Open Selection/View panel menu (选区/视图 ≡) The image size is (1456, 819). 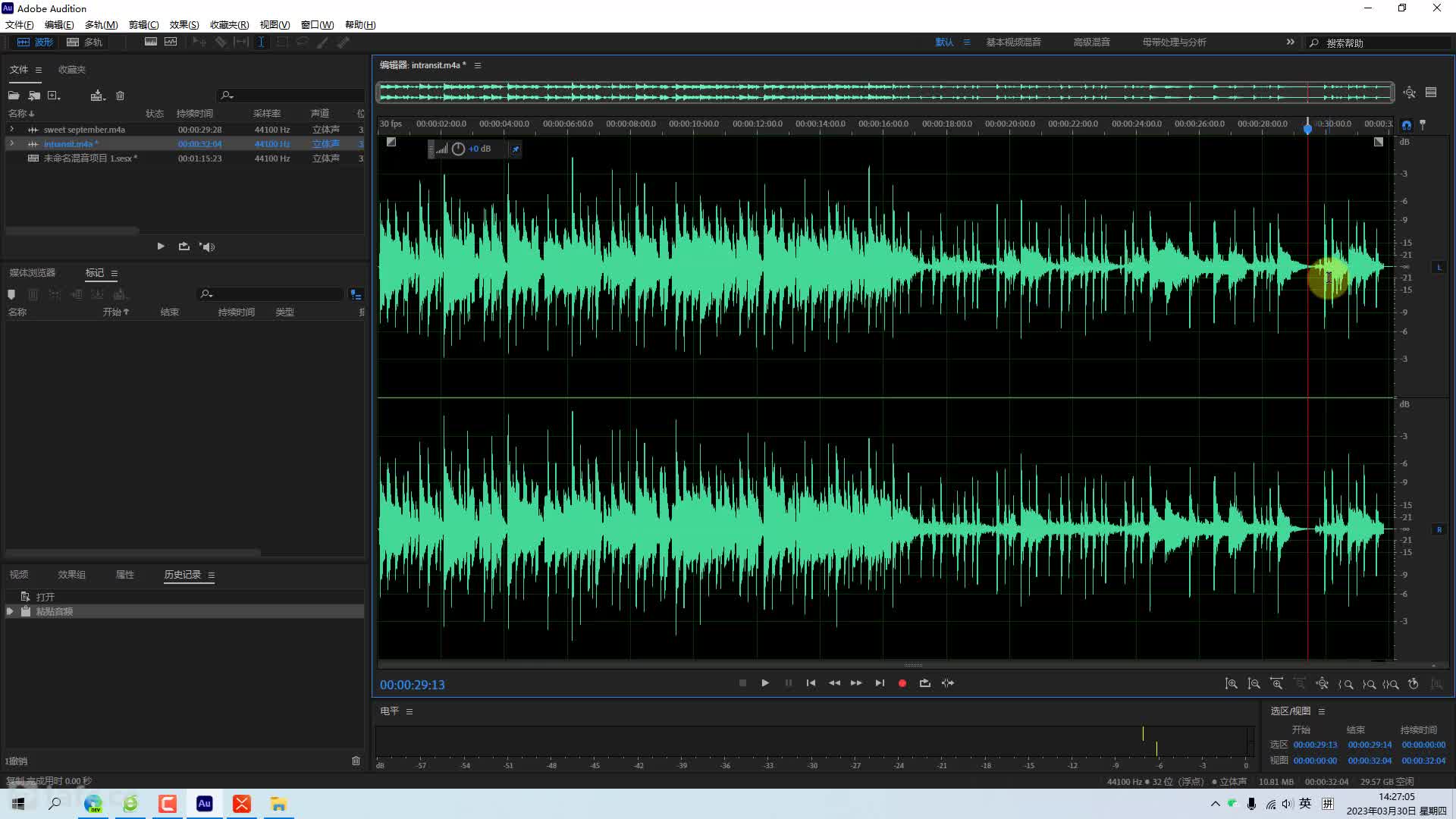coord(1322,711)
